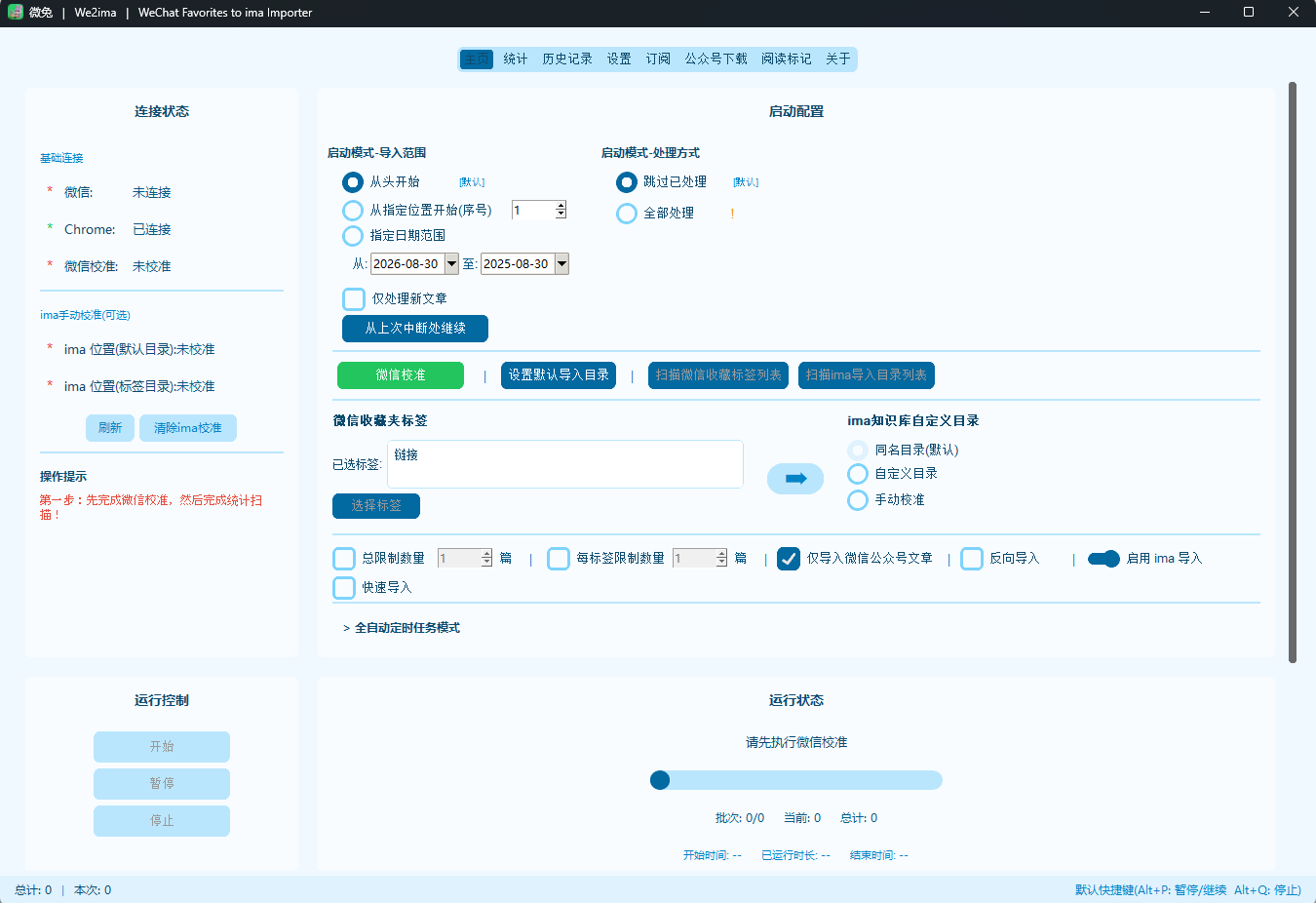Click the 扫描ima导入目录列表 button
The image size is (1316, 903).
[867, 375]
